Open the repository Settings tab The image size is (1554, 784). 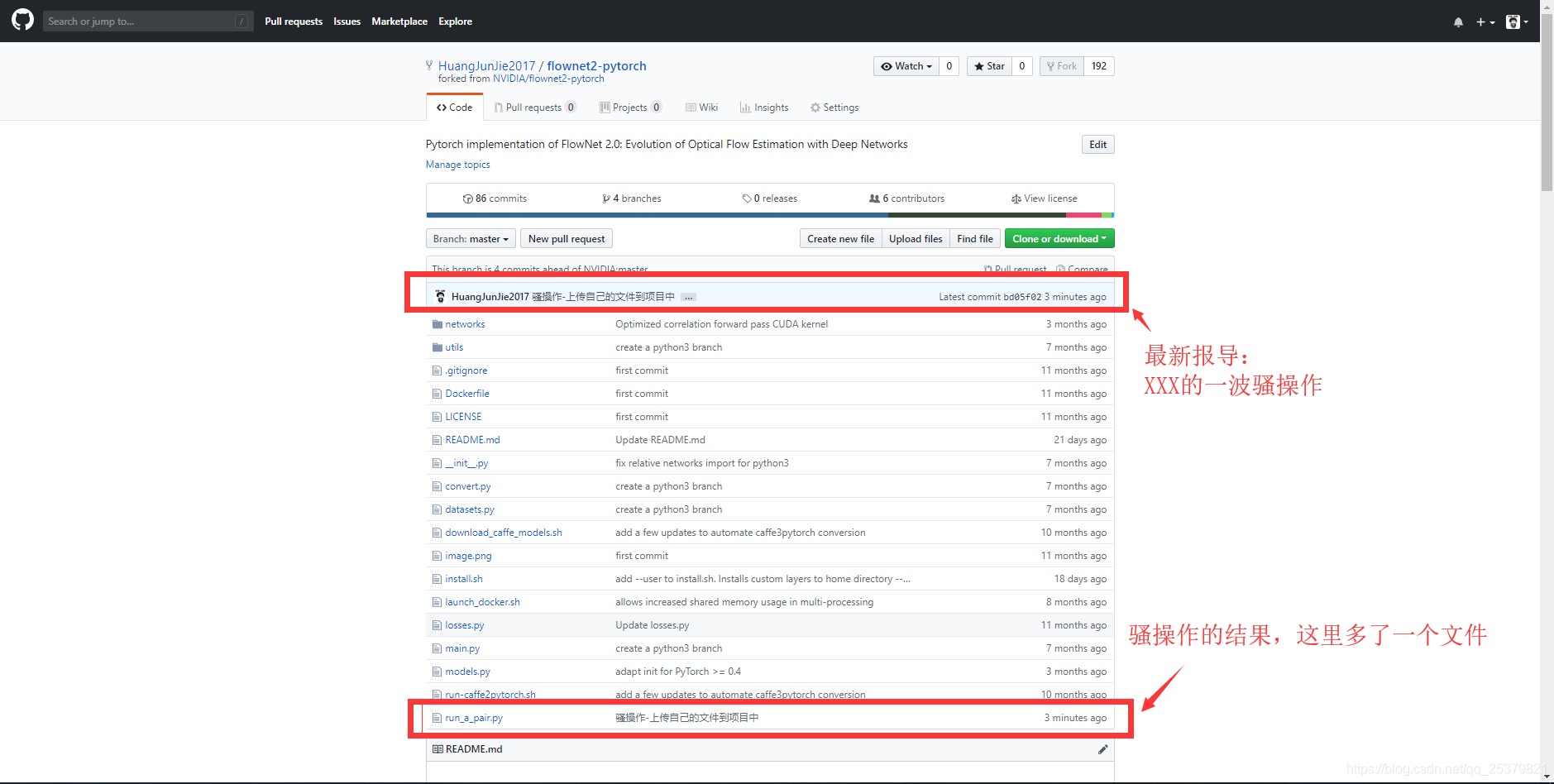click(834, 108)
